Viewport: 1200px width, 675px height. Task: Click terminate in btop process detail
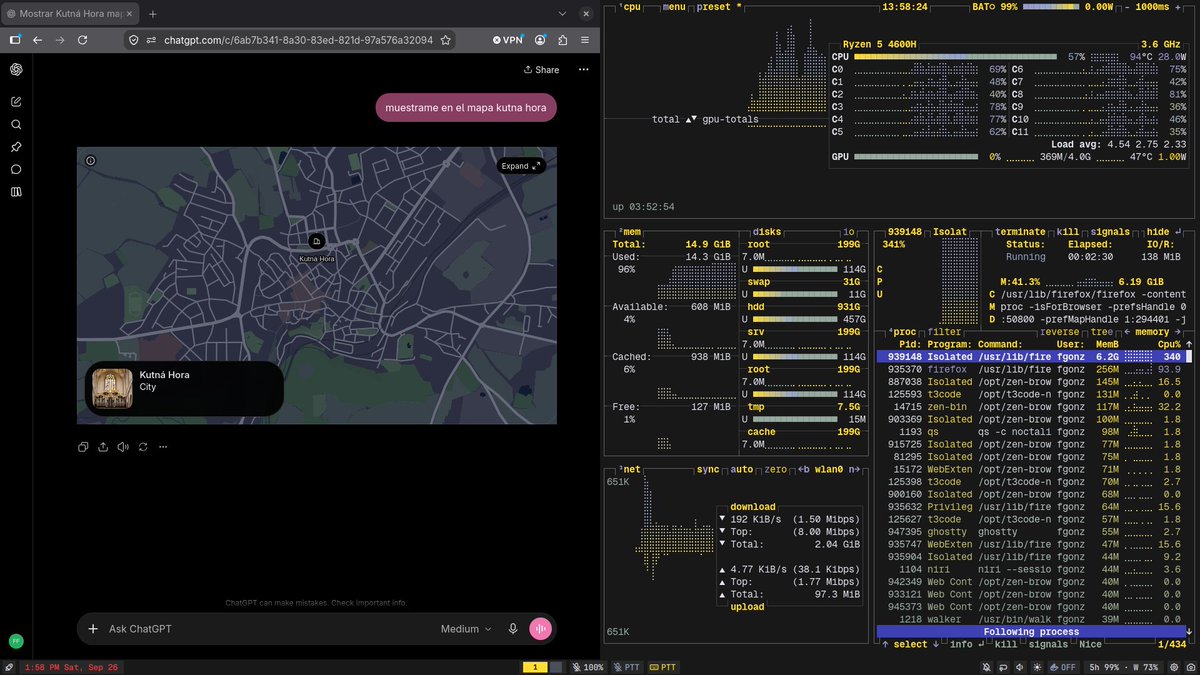pyautogui.click(x=1021, y=231)
